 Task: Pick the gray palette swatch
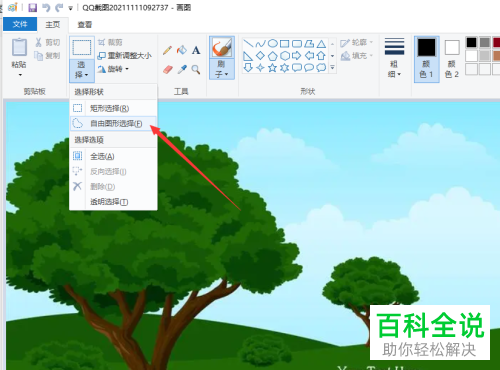click(485, 42)
